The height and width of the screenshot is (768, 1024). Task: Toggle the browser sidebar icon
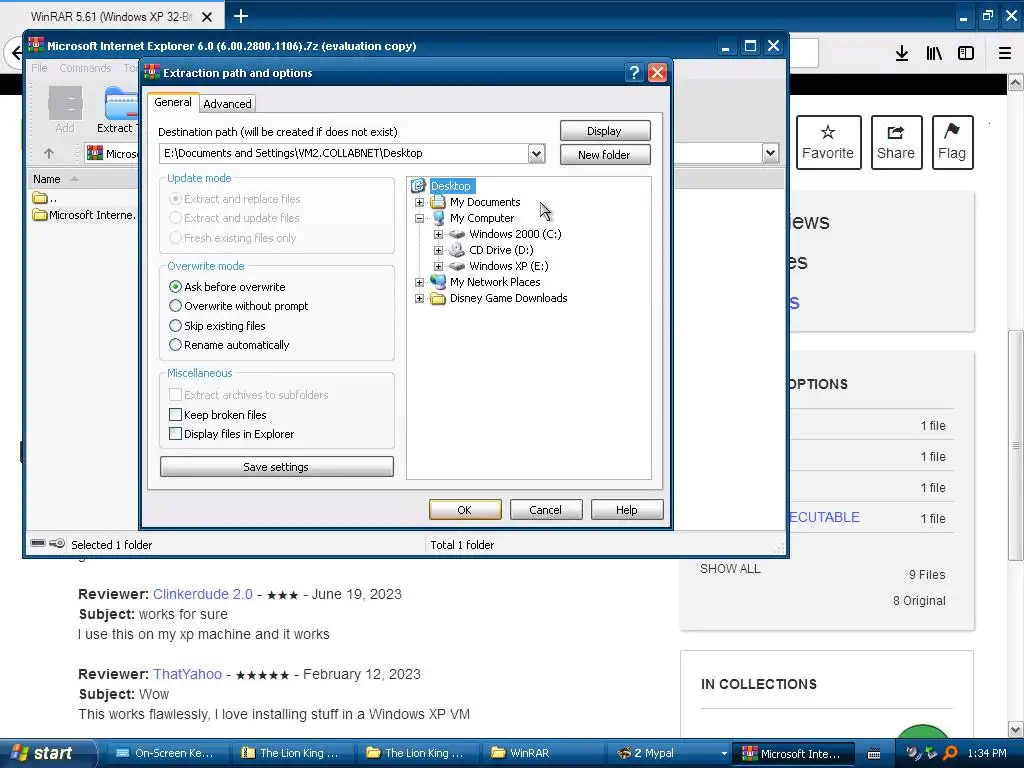(966, 54)
